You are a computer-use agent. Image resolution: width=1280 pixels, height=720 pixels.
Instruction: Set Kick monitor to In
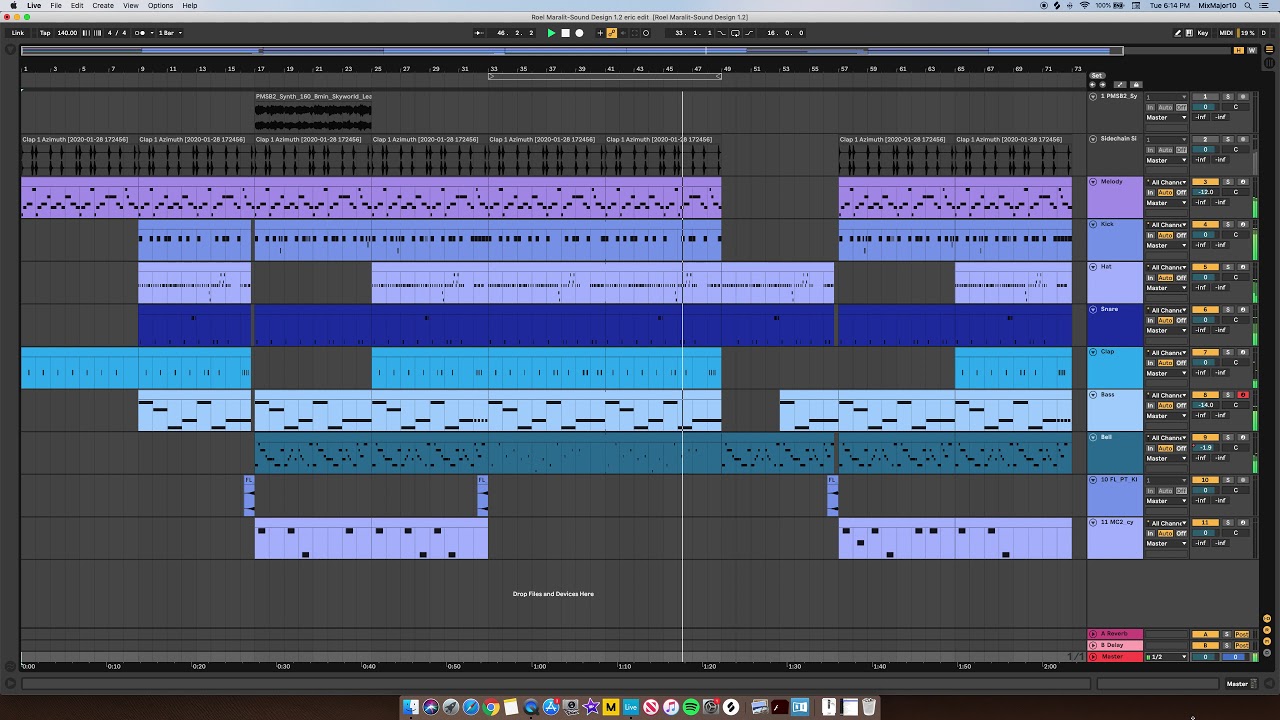point(1150,235)
